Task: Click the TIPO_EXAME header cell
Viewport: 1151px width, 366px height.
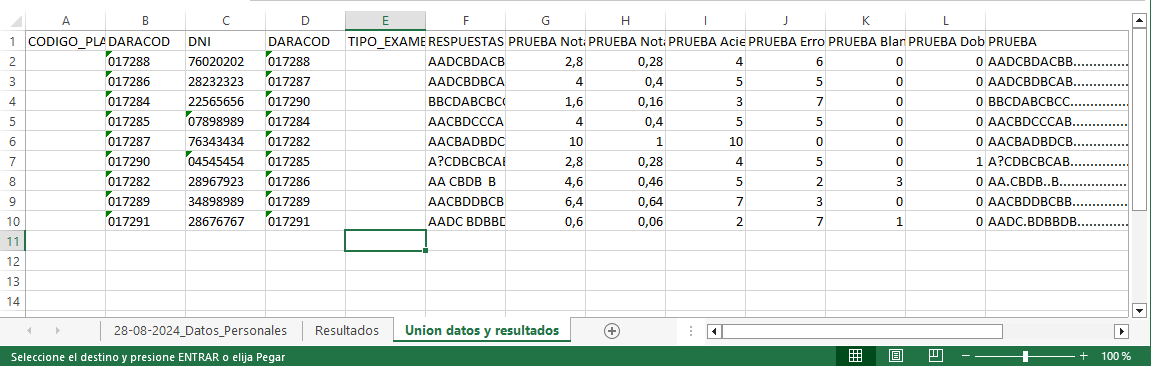Action: pos(385,42)
